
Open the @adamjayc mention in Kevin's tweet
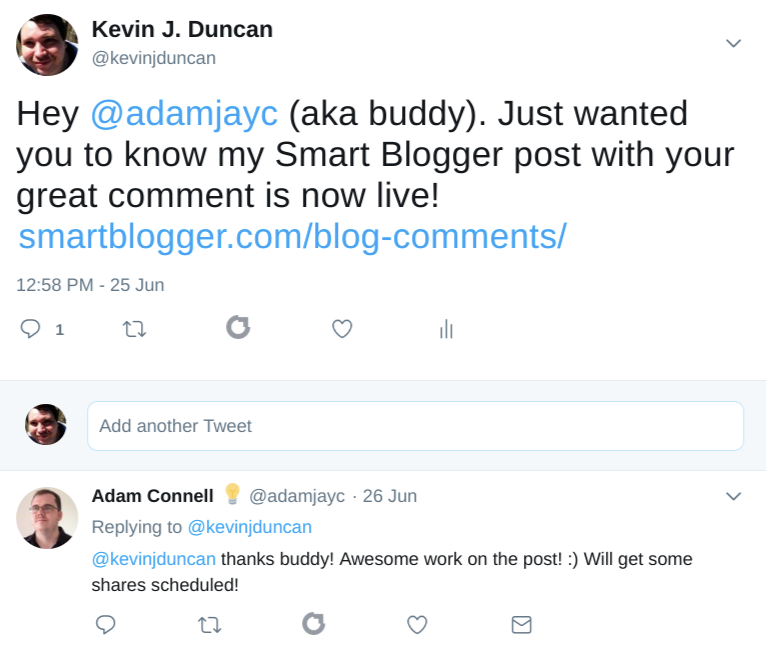click(184, 114)
